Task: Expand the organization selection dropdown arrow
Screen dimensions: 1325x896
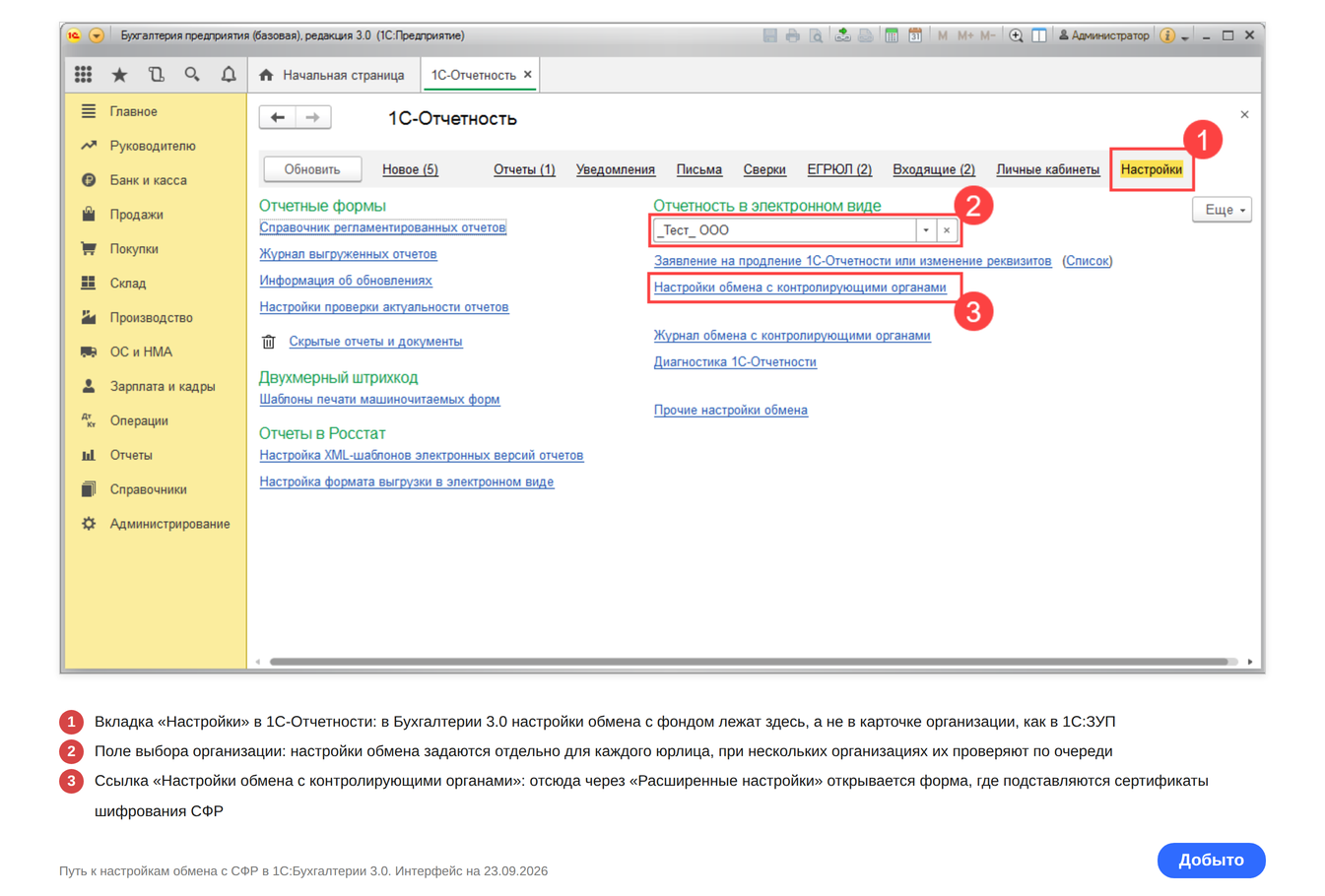Action: click(926, 230)
